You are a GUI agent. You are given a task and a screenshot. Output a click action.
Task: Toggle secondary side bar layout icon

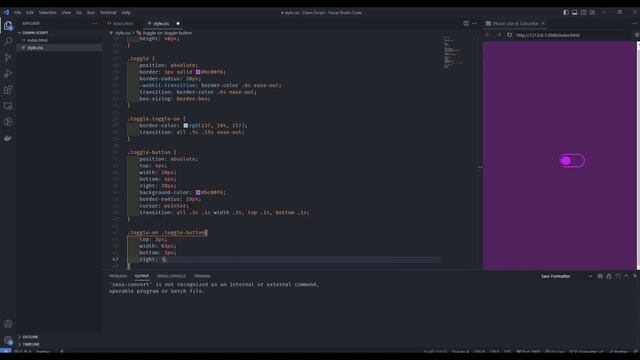click(x=583, y=12)
